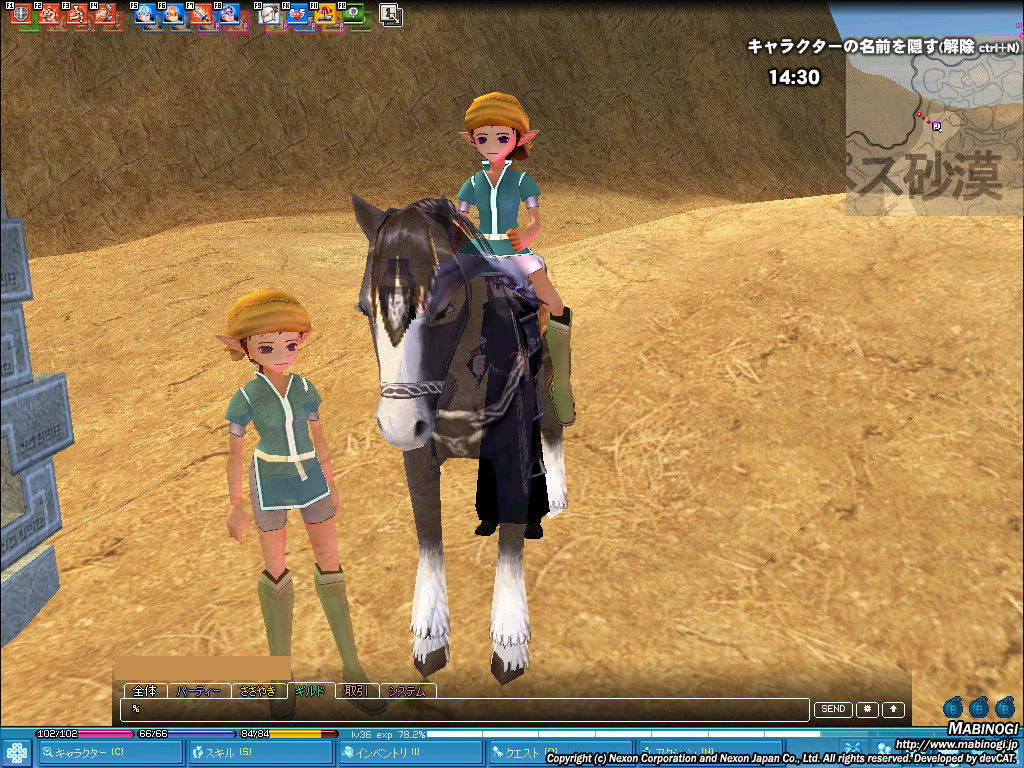
Task: Click the HP bar showing 102/102
Action: 84,734
